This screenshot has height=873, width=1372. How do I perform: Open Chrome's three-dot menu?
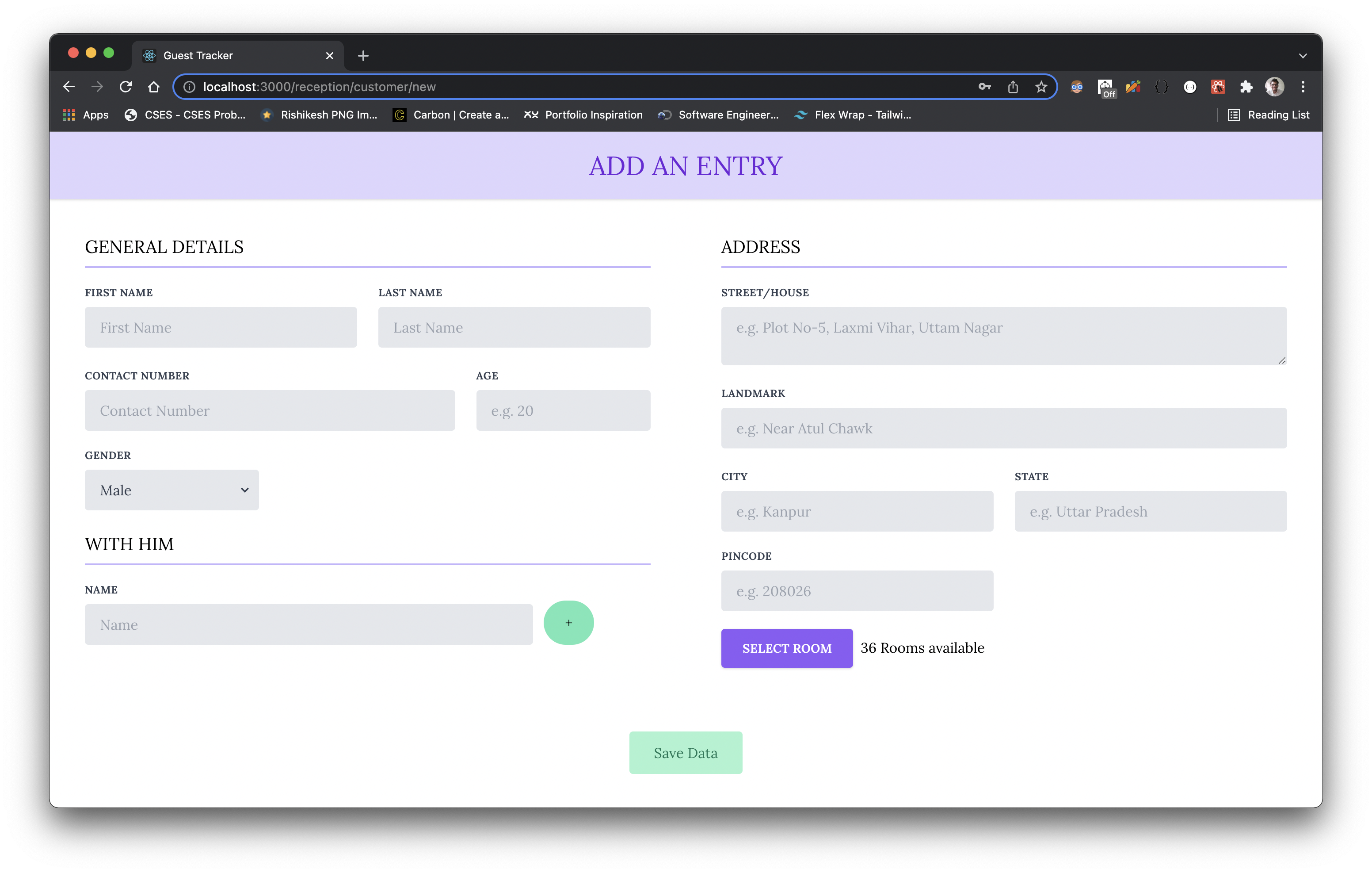(x=1303, y=87)
